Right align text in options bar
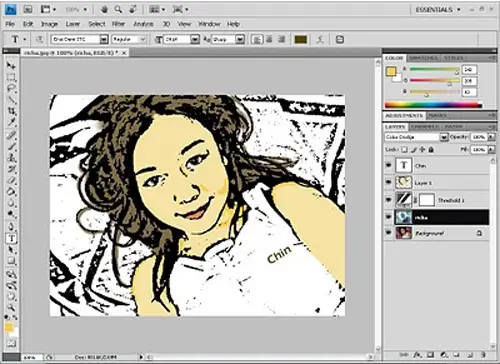This screenshot has width=500, height=364. pos(281,40)
